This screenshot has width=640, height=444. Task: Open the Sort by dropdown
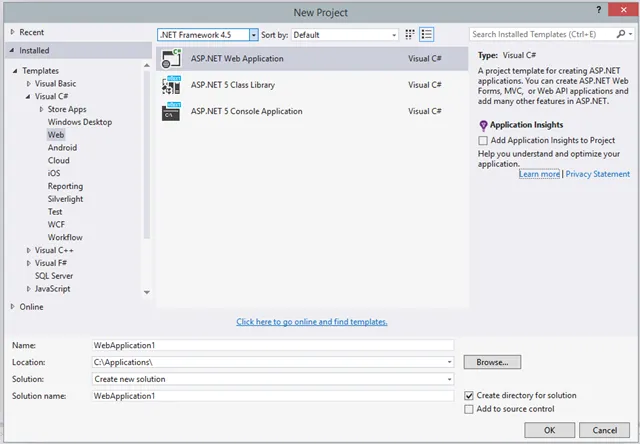click(393, 34)
